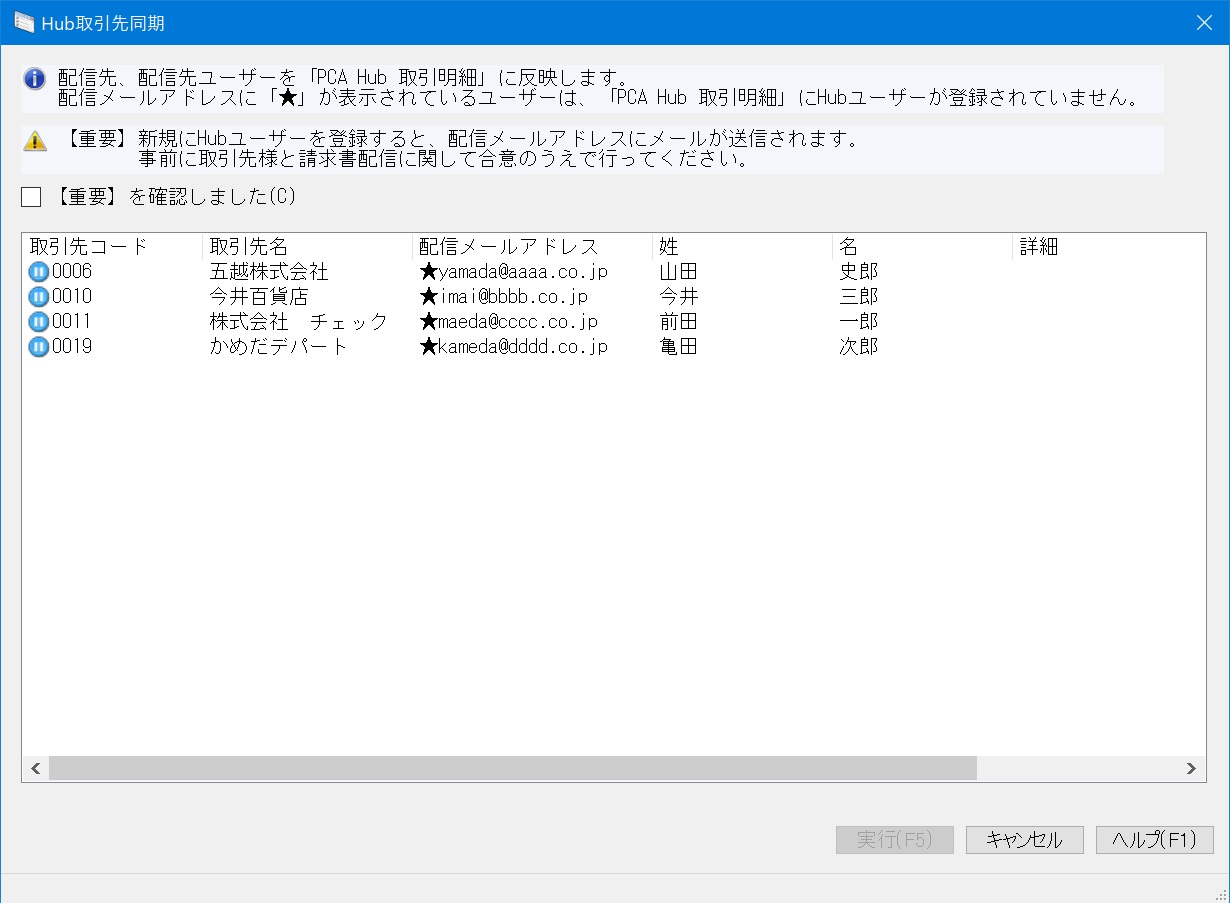Select customer name 株式会社 チェック

tap(298, 322)
